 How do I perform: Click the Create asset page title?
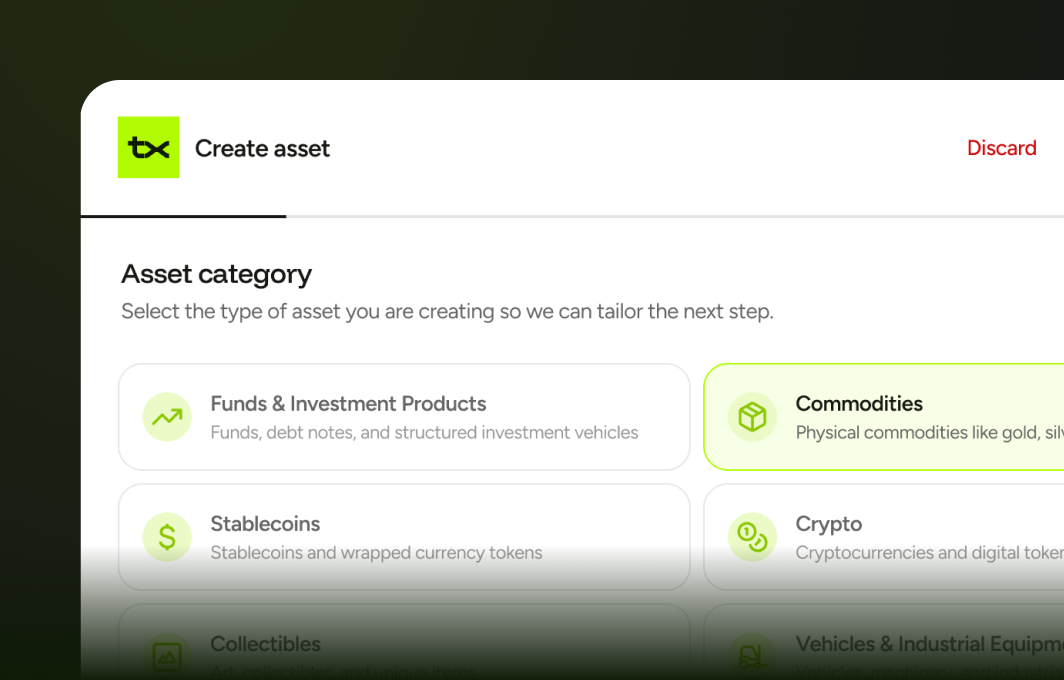tap(262, 149)
